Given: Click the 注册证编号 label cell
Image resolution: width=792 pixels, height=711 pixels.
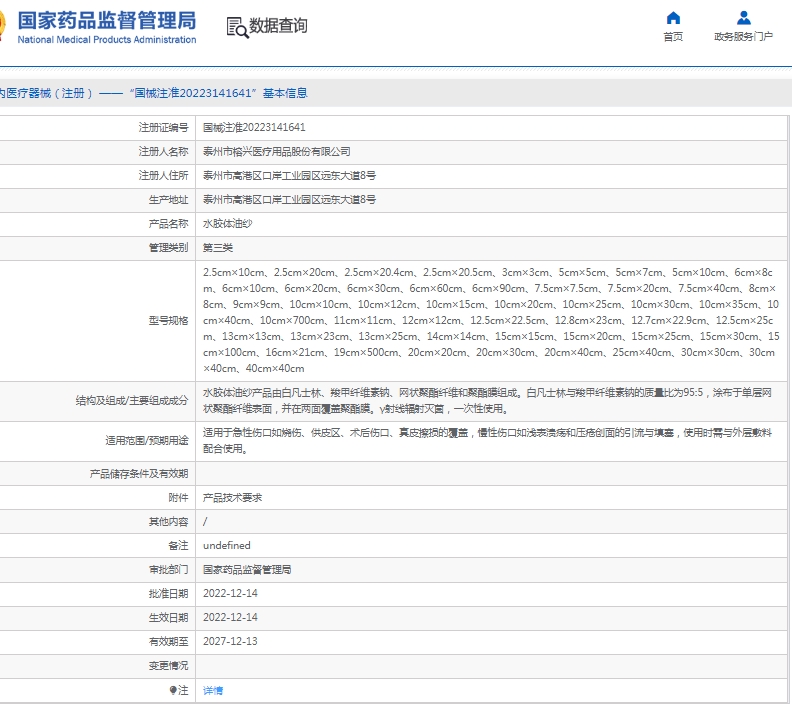Looking at the screenshot, I should pyautogui.click(x=163, y=127).
